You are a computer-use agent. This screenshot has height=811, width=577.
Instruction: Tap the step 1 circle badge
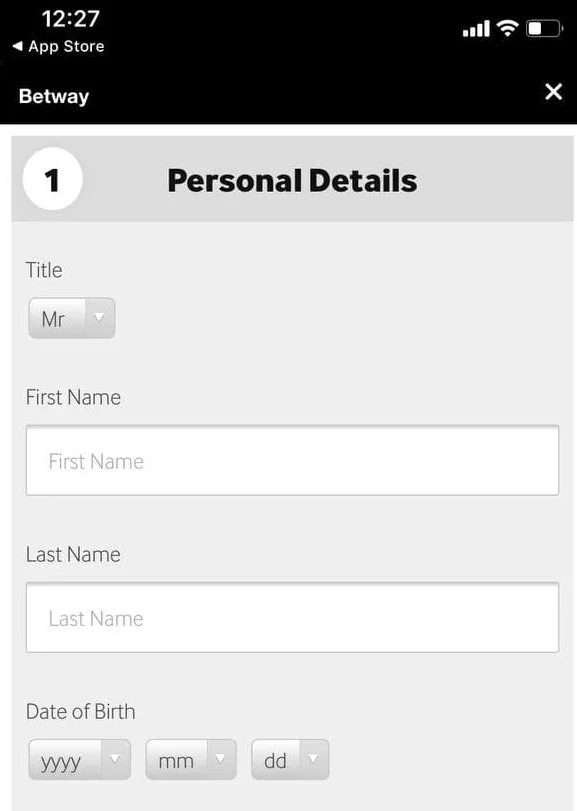pyautogui.click(x=52, y=179)
